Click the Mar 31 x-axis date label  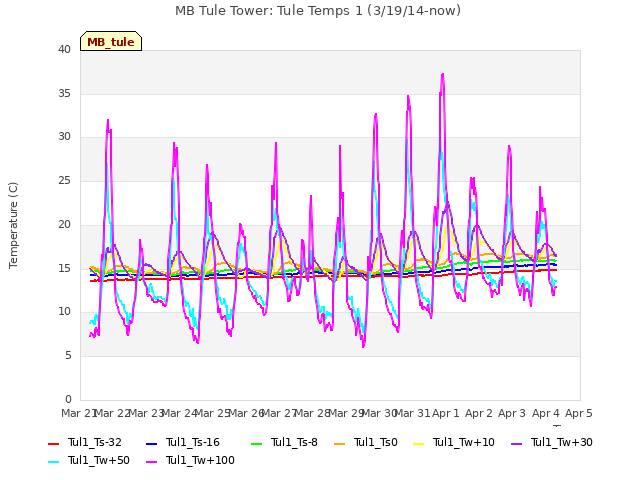tap(413, 413)
